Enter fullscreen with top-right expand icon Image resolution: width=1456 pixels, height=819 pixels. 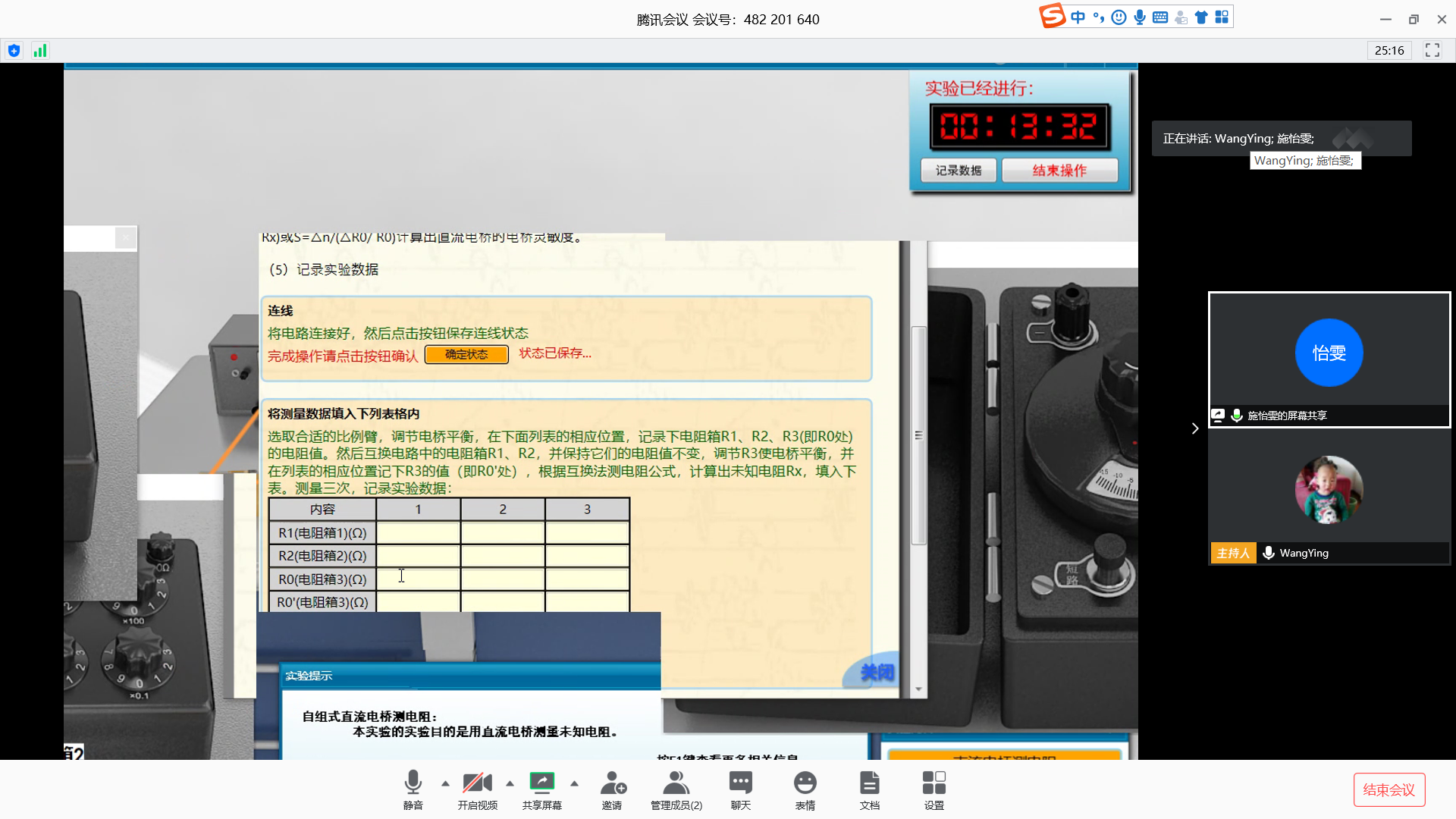[x=1432, y=50]
